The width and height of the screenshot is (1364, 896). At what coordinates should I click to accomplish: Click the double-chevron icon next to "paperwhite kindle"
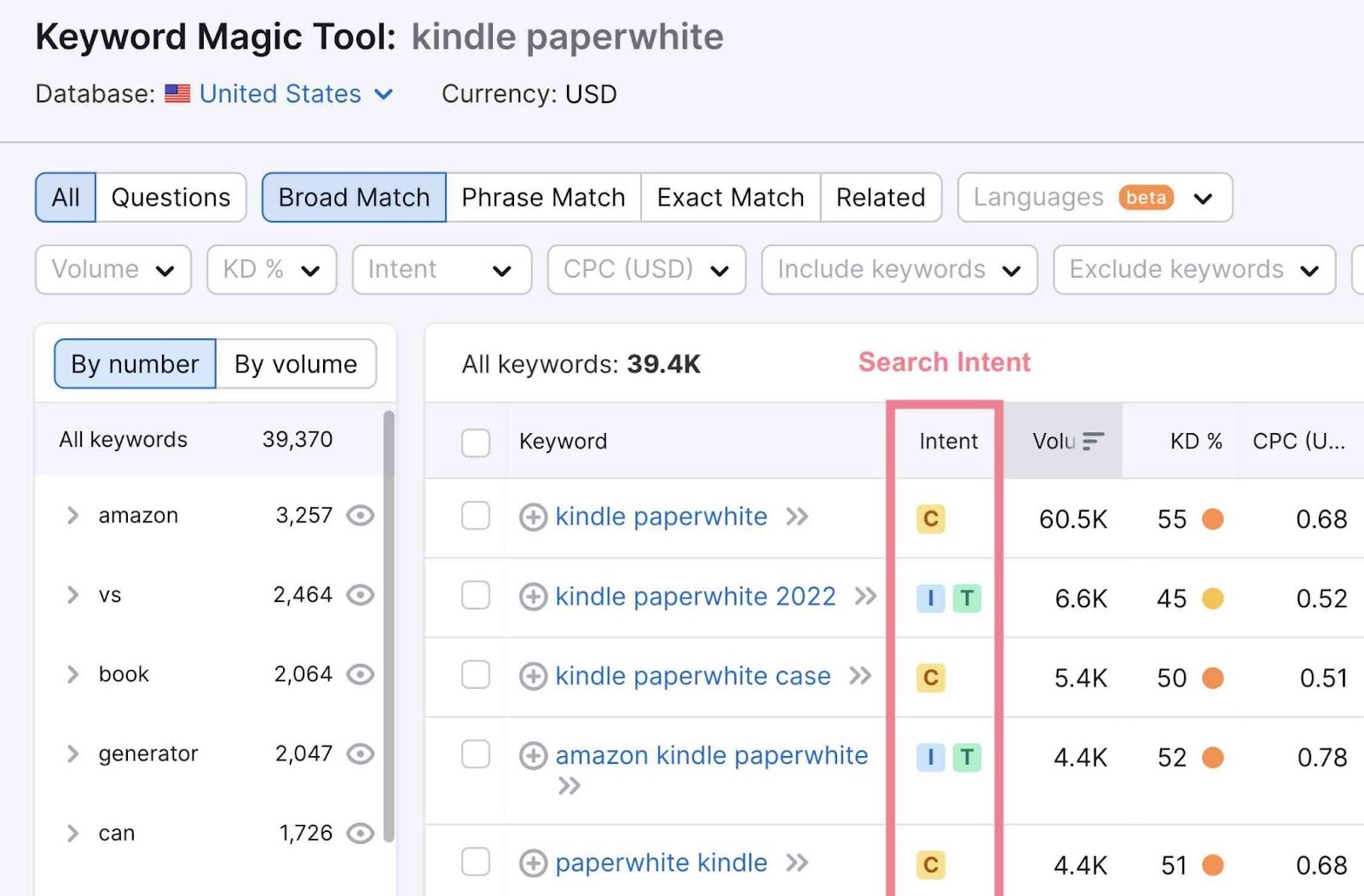point(797,863)
